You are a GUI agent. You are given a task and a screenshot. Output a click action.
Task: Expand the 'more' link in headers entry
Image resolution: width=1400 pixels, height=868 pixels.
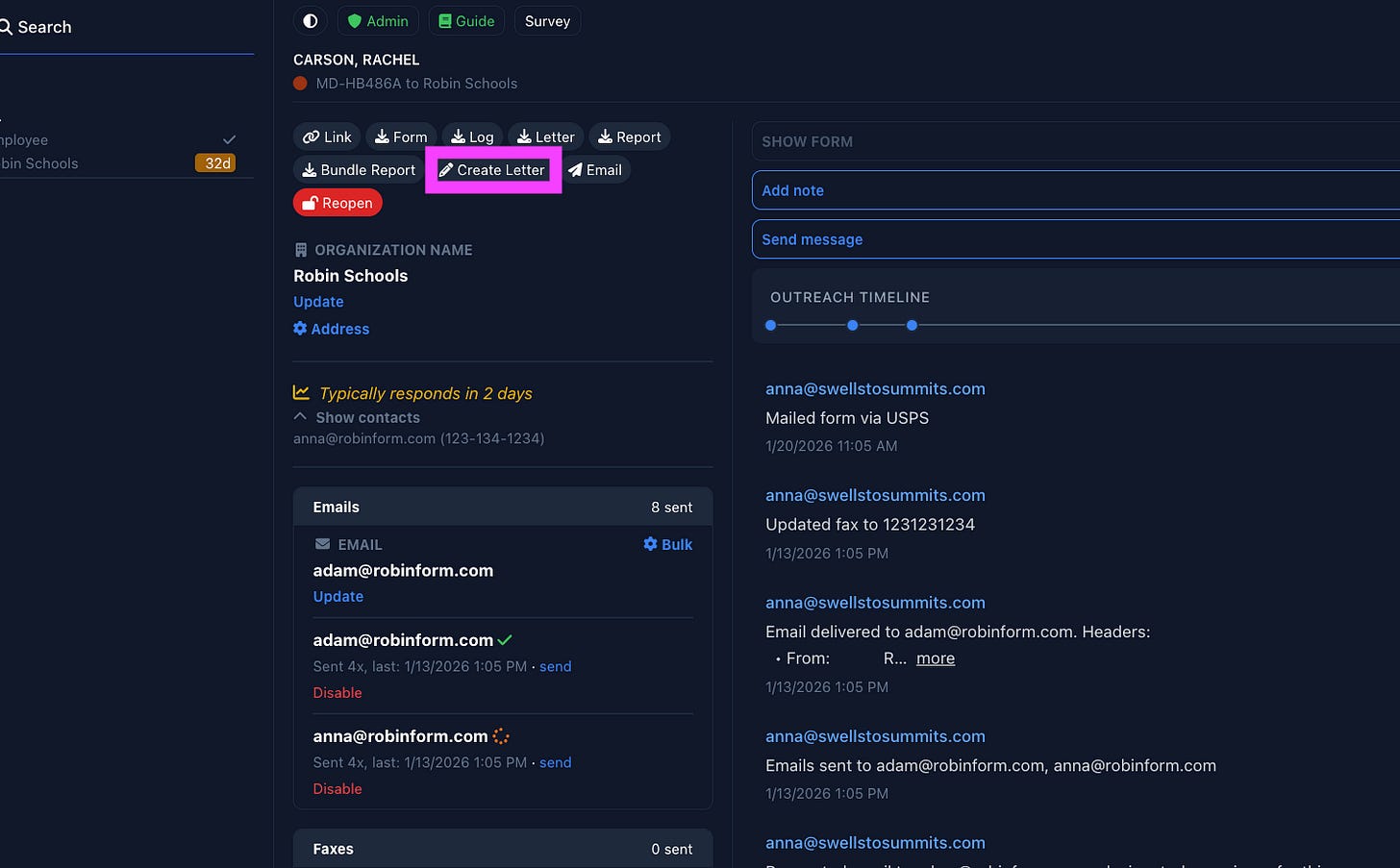click(936, 658)
